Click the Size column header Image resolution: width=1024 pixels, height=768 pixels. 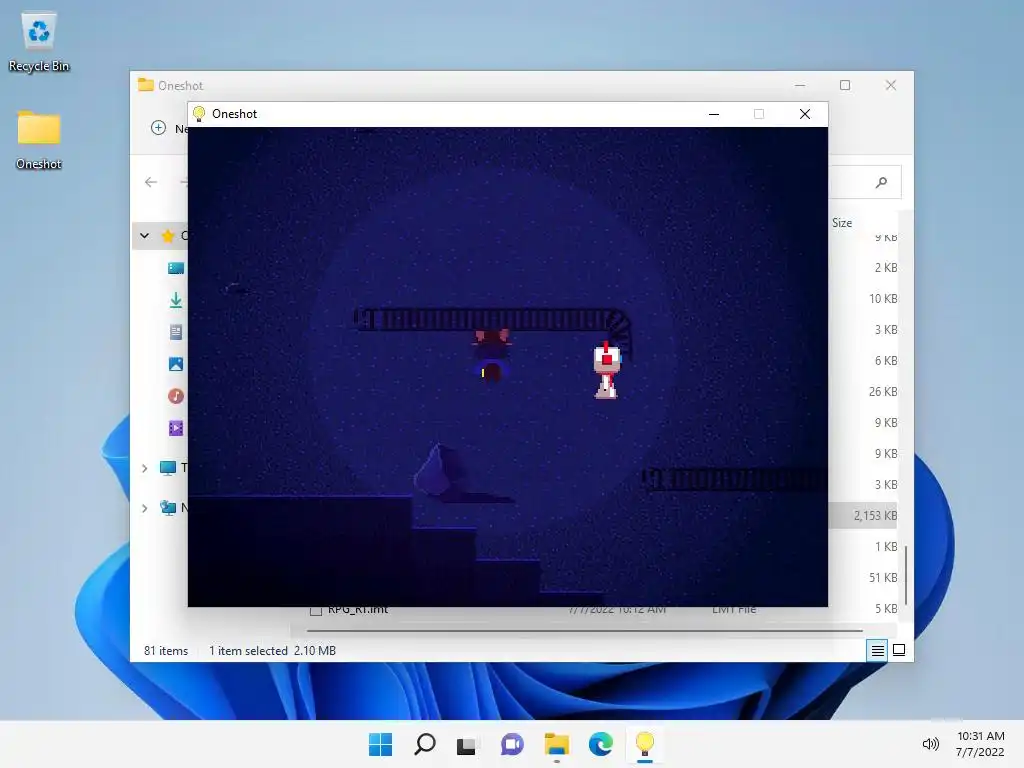[842, 223]
